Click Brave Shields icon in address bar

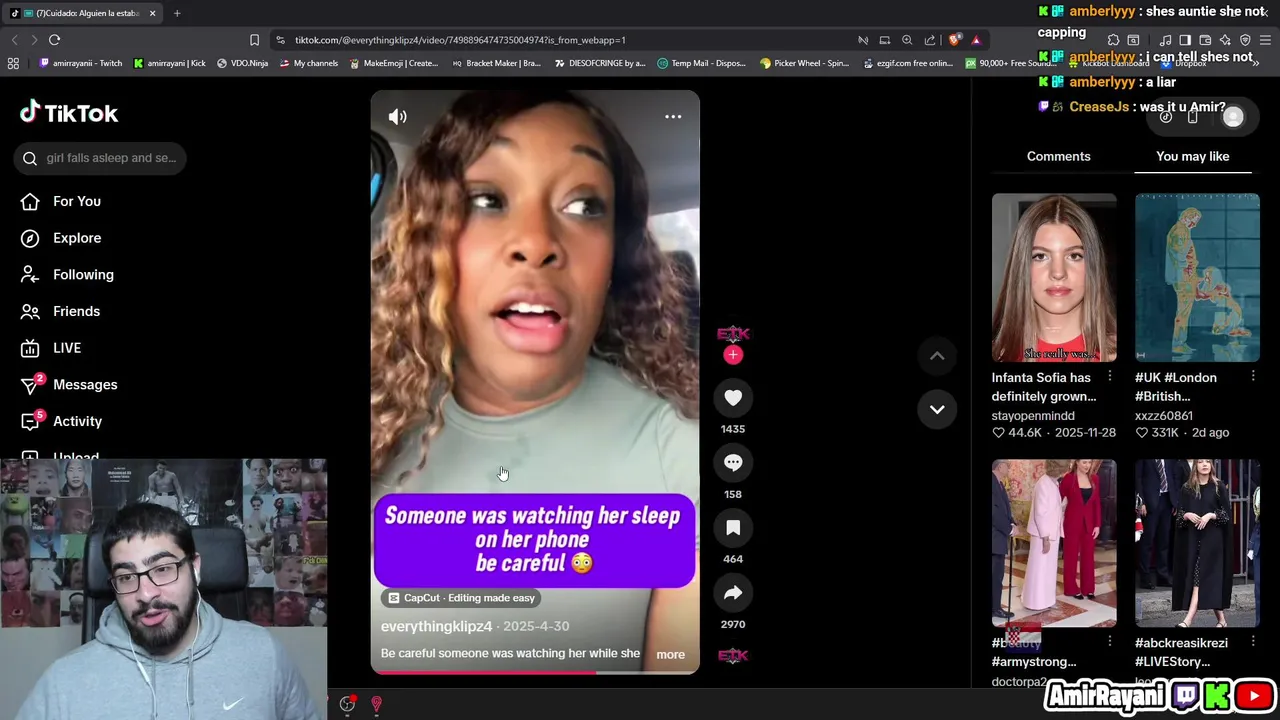[x=955, y=40]
